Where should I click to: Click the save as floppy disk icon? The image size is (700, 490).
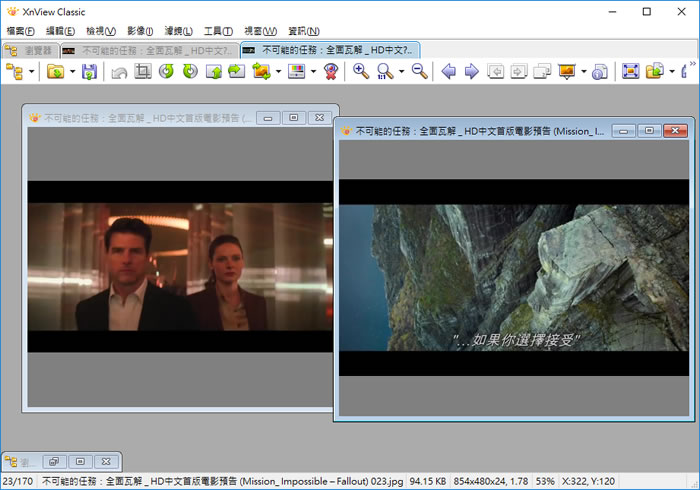click(x=89, y=71)
